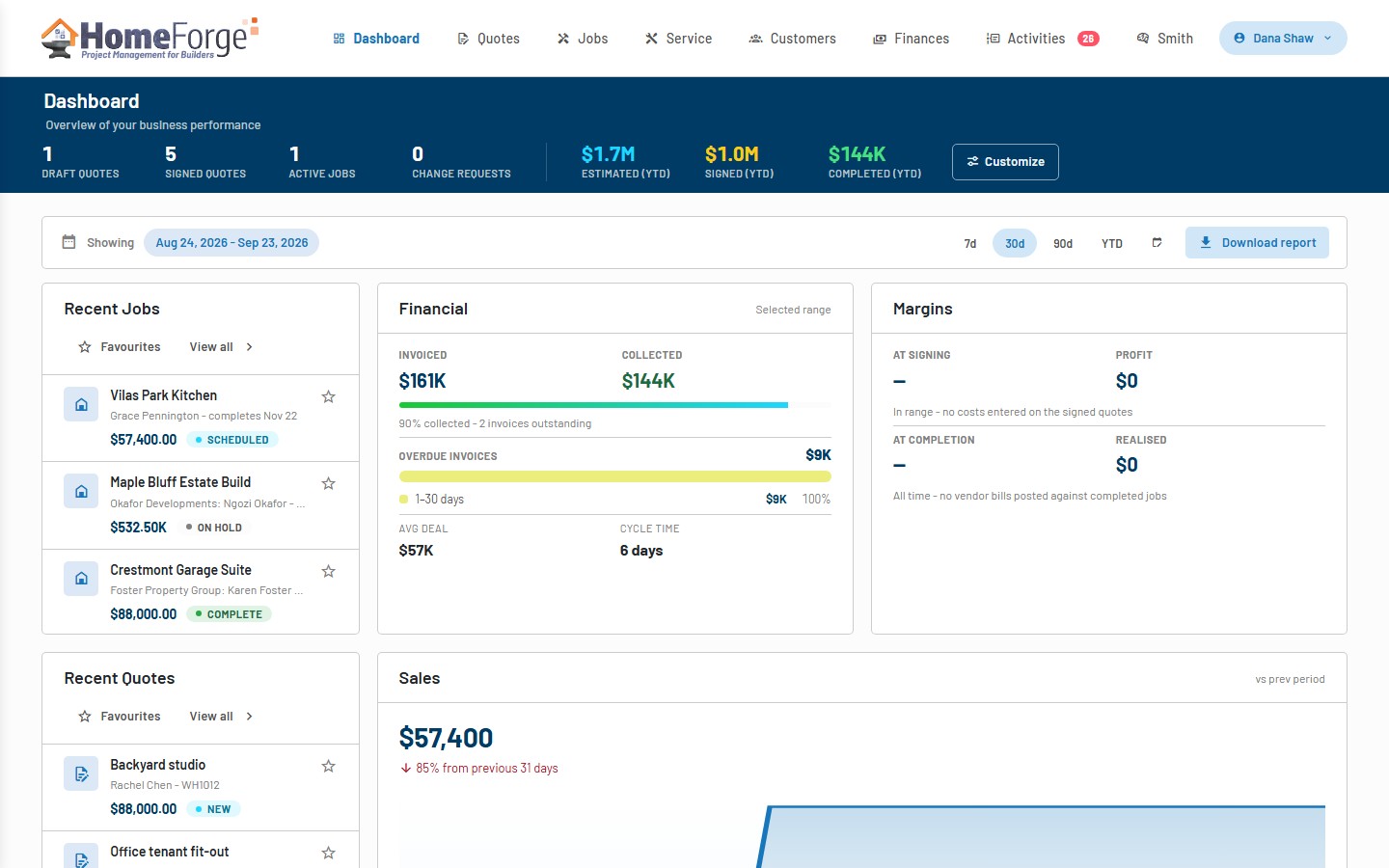Favourite the Backyard studio quote
Image resolution: width=1389 pixels, height=868 pixels.
[328, 766]
